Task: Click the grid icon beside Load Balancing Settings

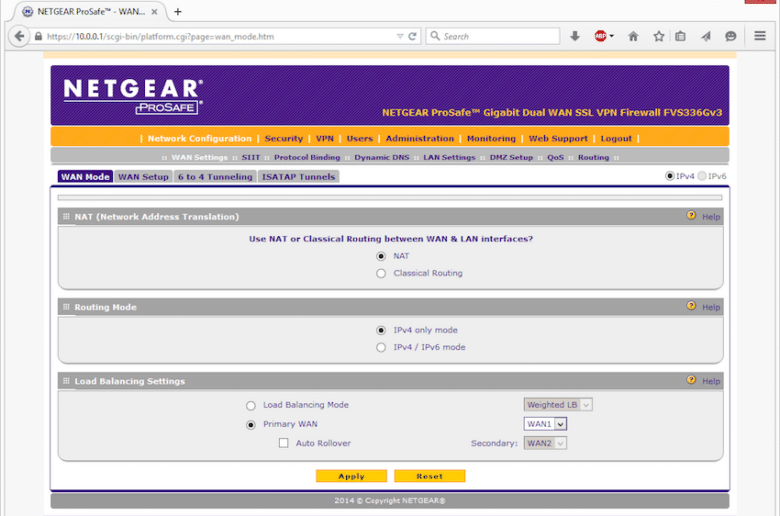Action: [66, 381]
